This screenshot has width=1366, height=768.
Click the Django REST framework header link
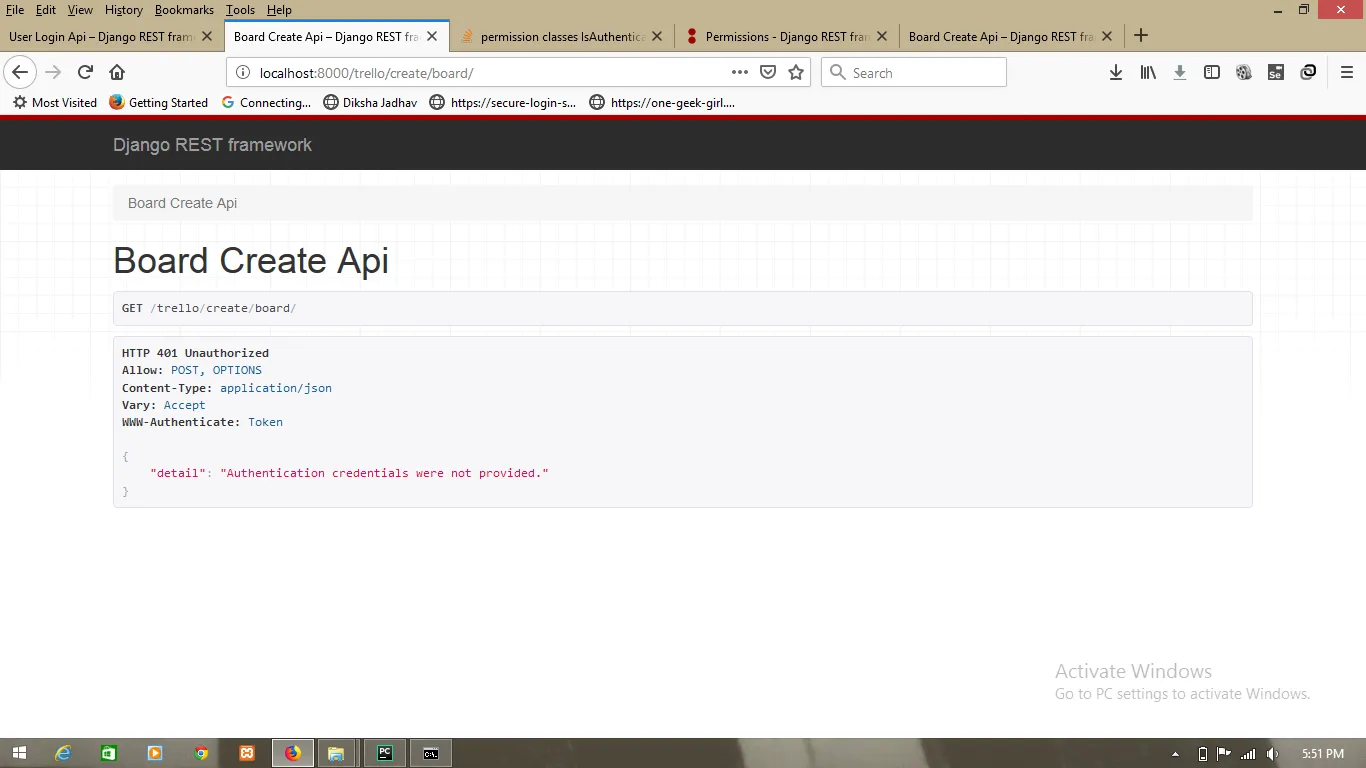pyautogui.click(x=212, y=145)
